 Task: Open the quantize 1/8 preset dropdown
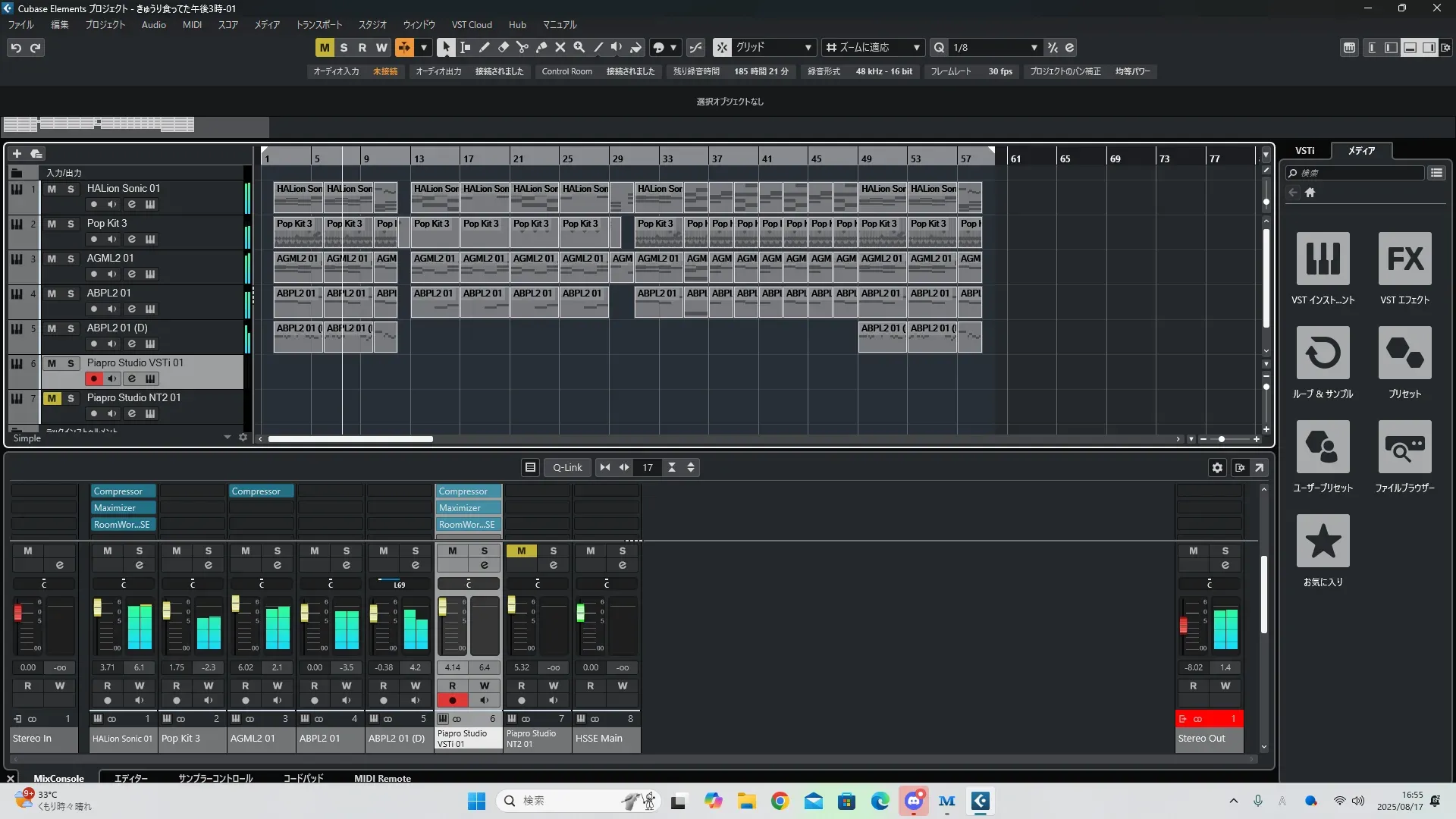1034,47
